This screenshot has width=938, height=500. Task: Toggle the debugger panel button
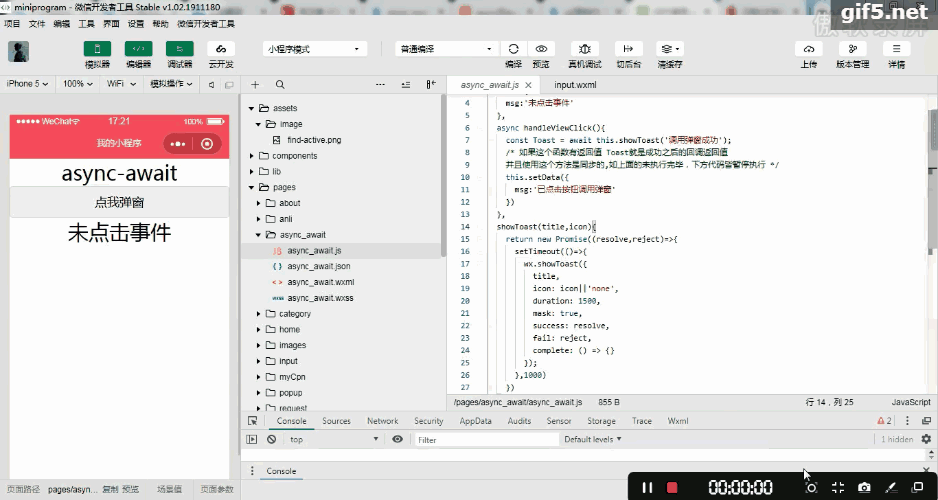tap(179, 49)
